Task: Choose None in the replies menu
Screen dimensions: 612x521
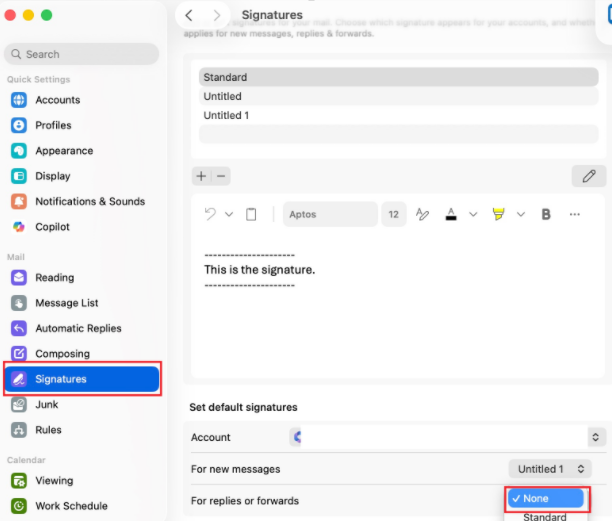Action: [546, 498]
